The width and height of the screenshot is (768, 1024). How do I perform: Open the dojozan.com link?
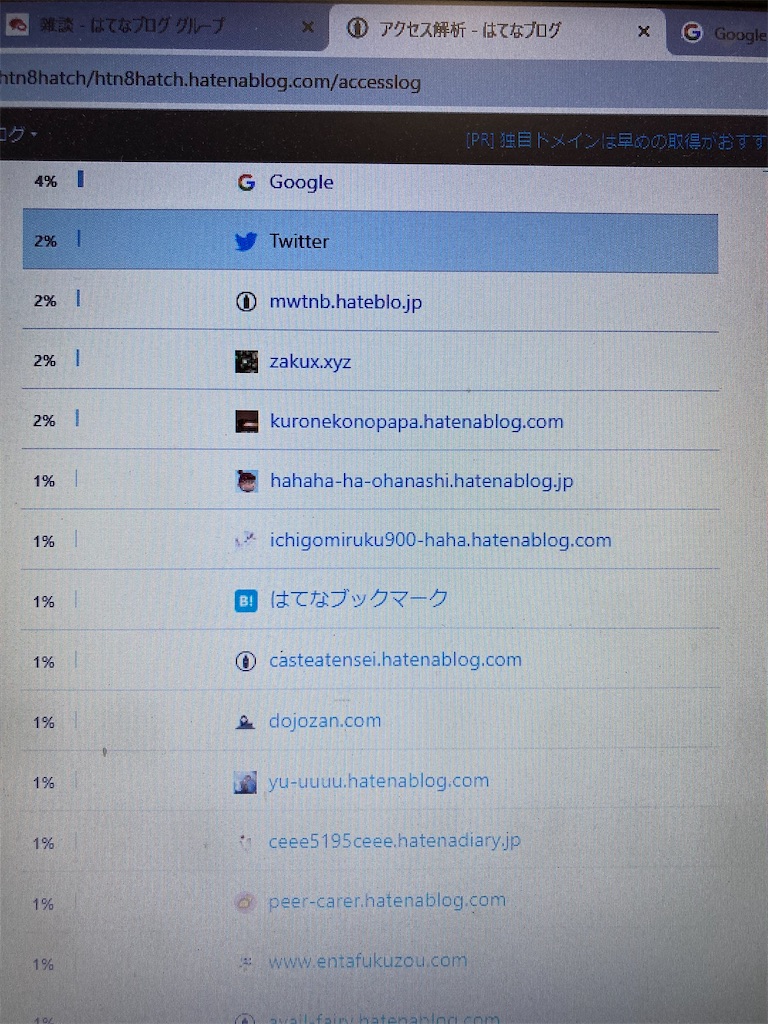point(325,720)
